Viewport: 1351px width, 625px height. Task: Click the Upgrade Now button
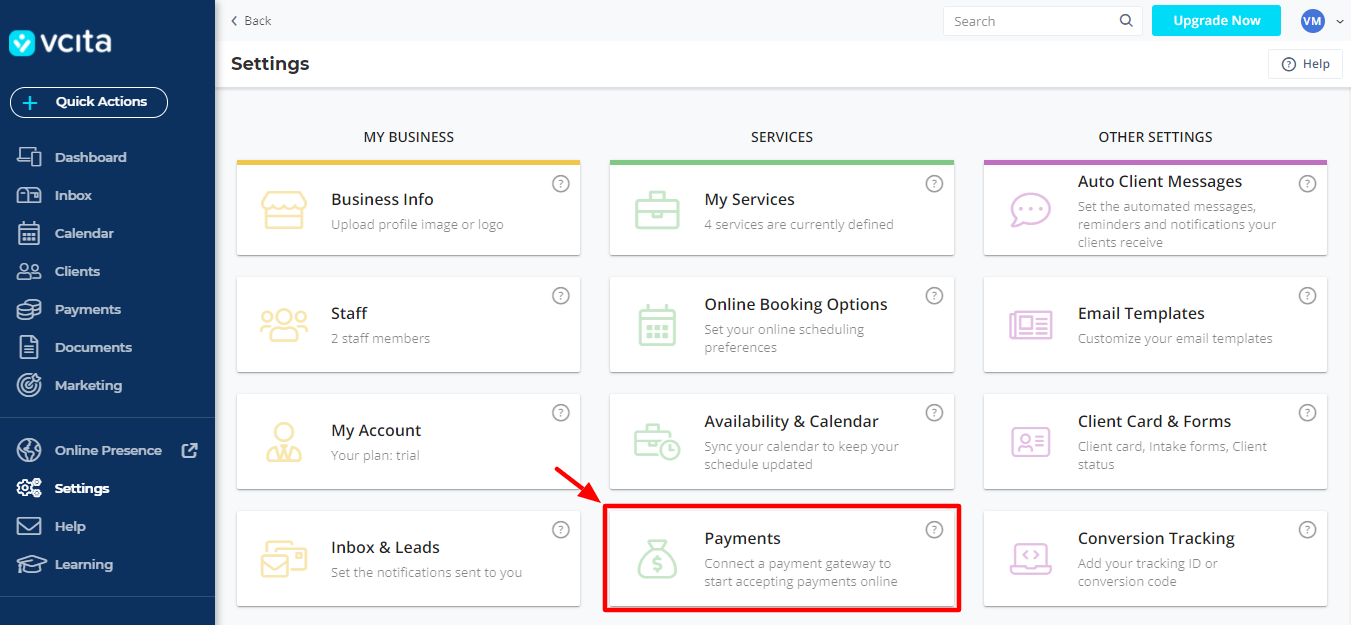pyautogui.click(x=1217, y=20)
